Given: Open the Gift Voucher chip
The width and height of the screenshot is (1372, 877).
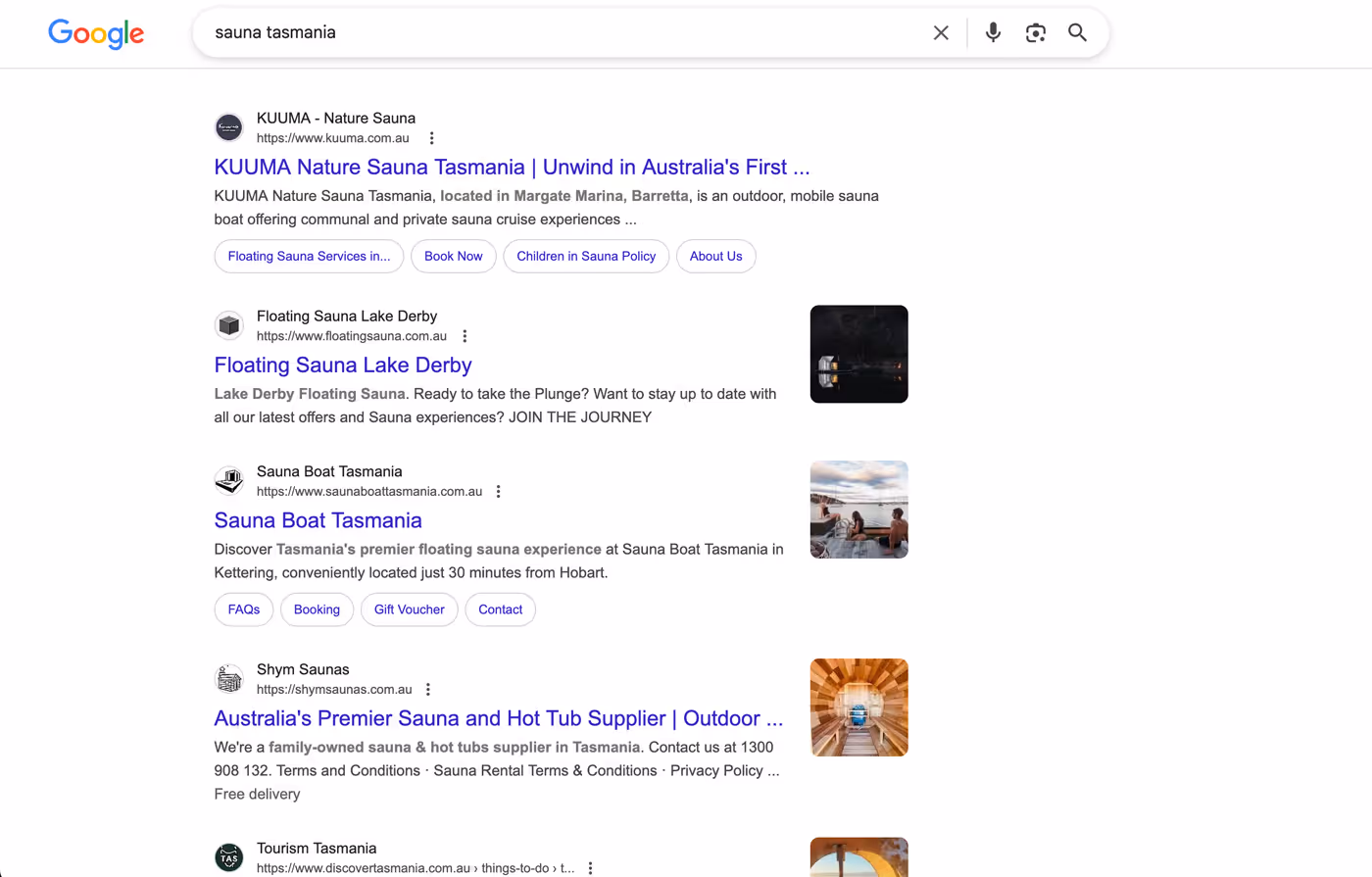Looking at the screenshot, I should (x=409, y=609).
